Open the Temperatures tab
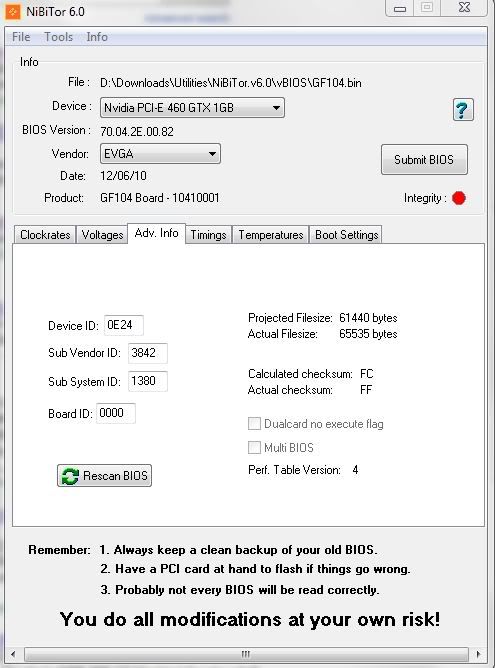The height and width of the screenshot is (668, 495). click(x=271, y=235)
